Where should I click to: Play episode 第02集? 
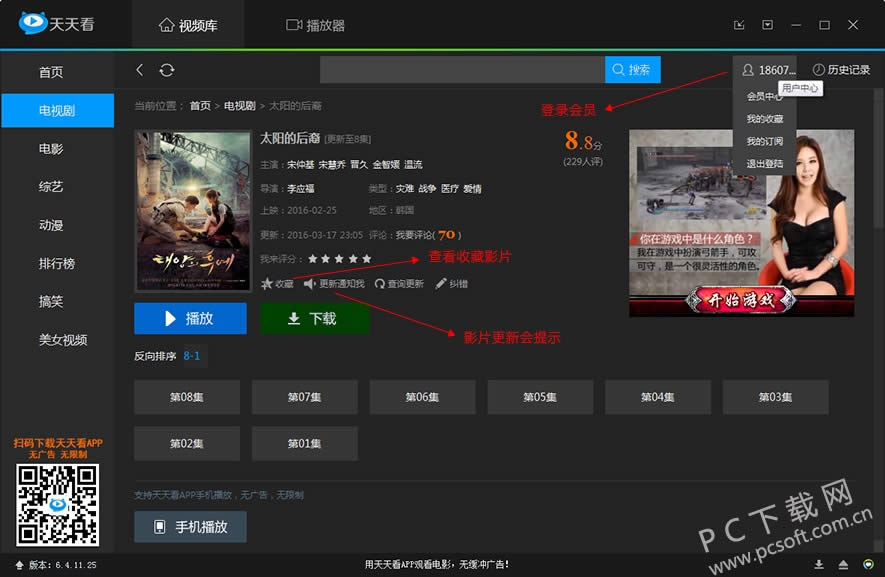187,443
